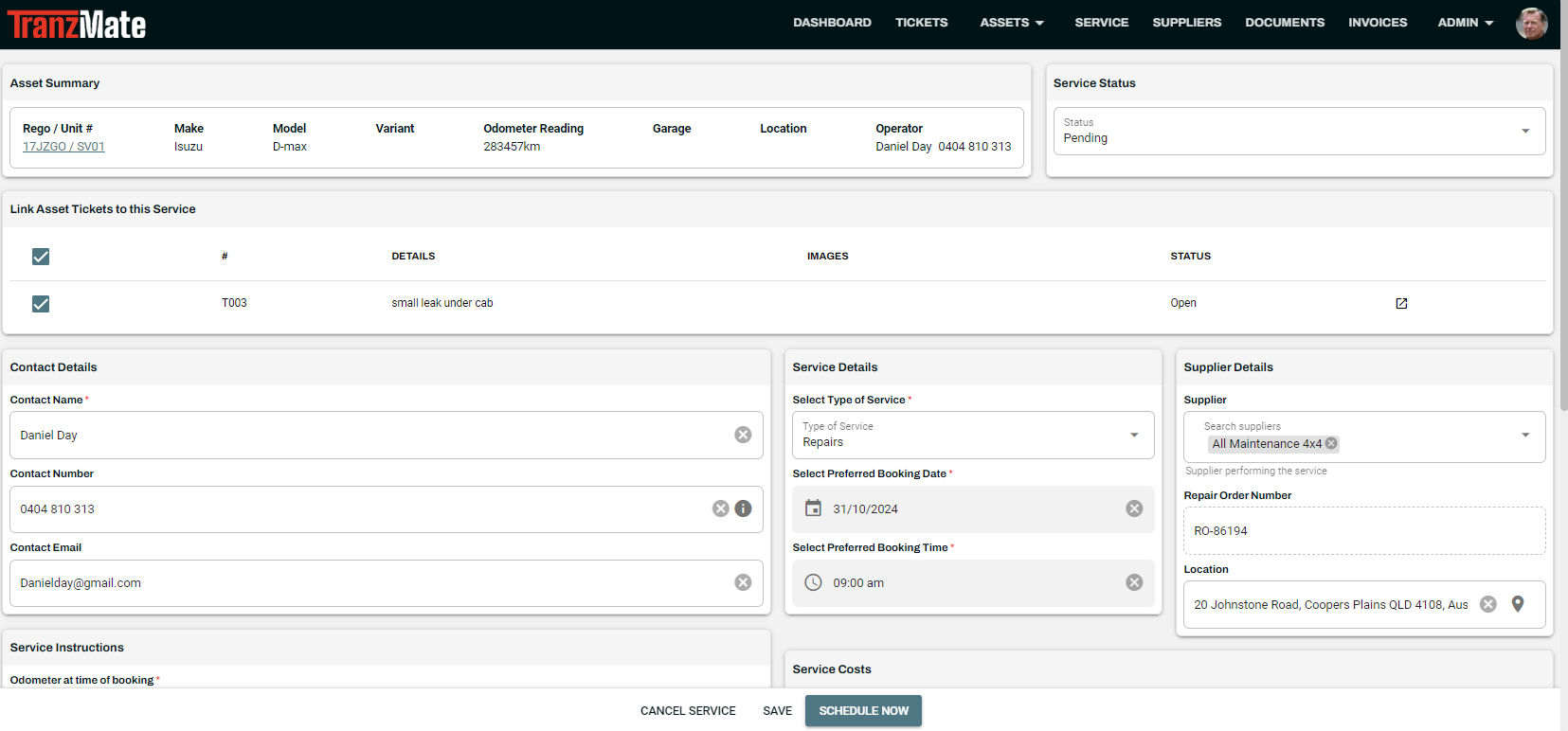This screenshot has width=1568, height=731.
Task: Open asset link 17JZGO / SV01
Action: (x=63, y=147)
